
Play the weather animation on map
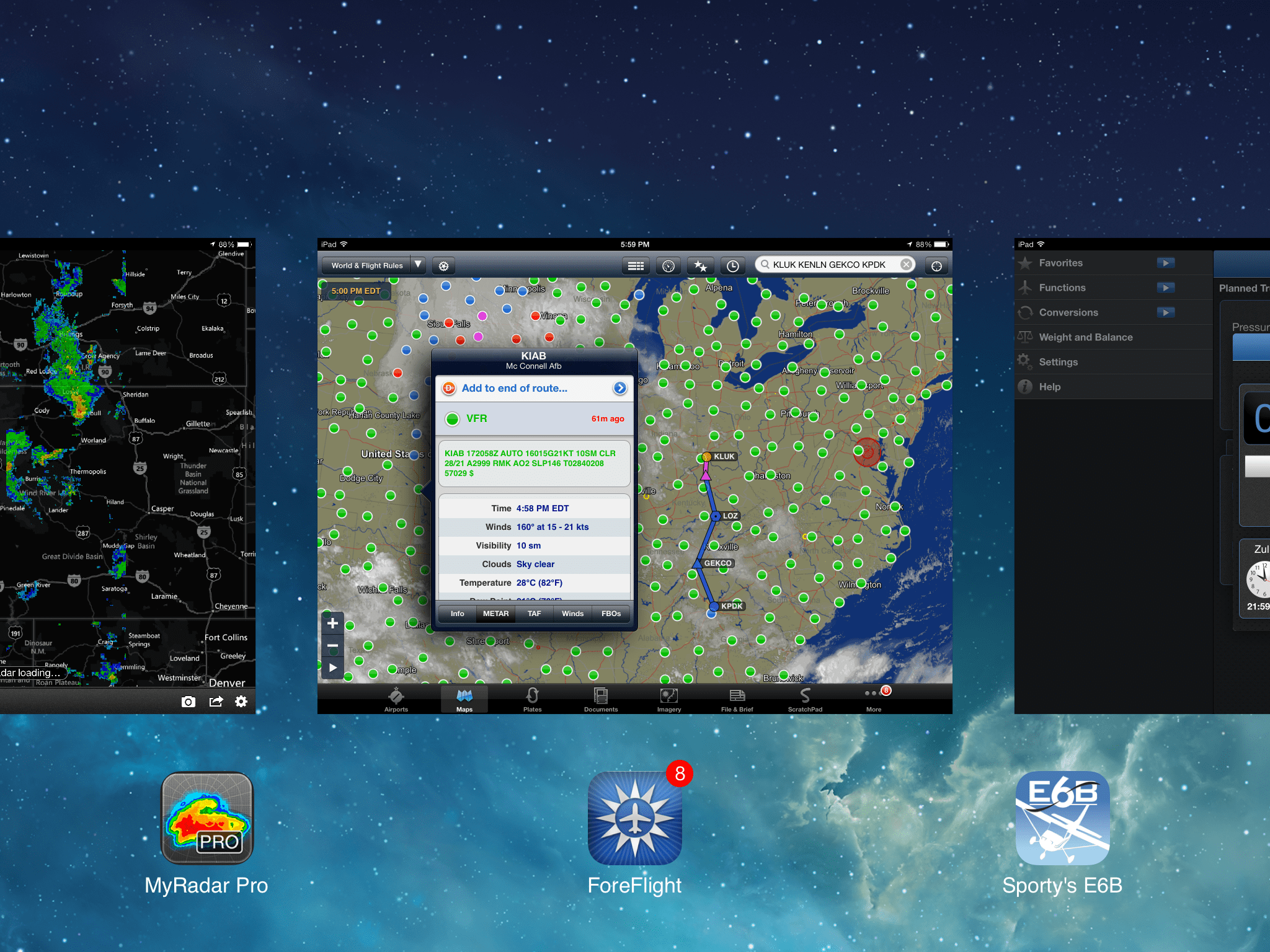point(332,668)
